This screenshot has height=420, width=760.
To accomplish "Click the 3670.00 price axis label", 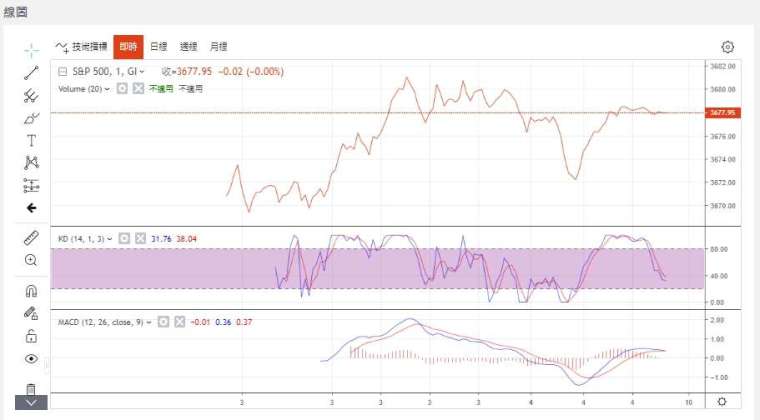I will [723, 206].
